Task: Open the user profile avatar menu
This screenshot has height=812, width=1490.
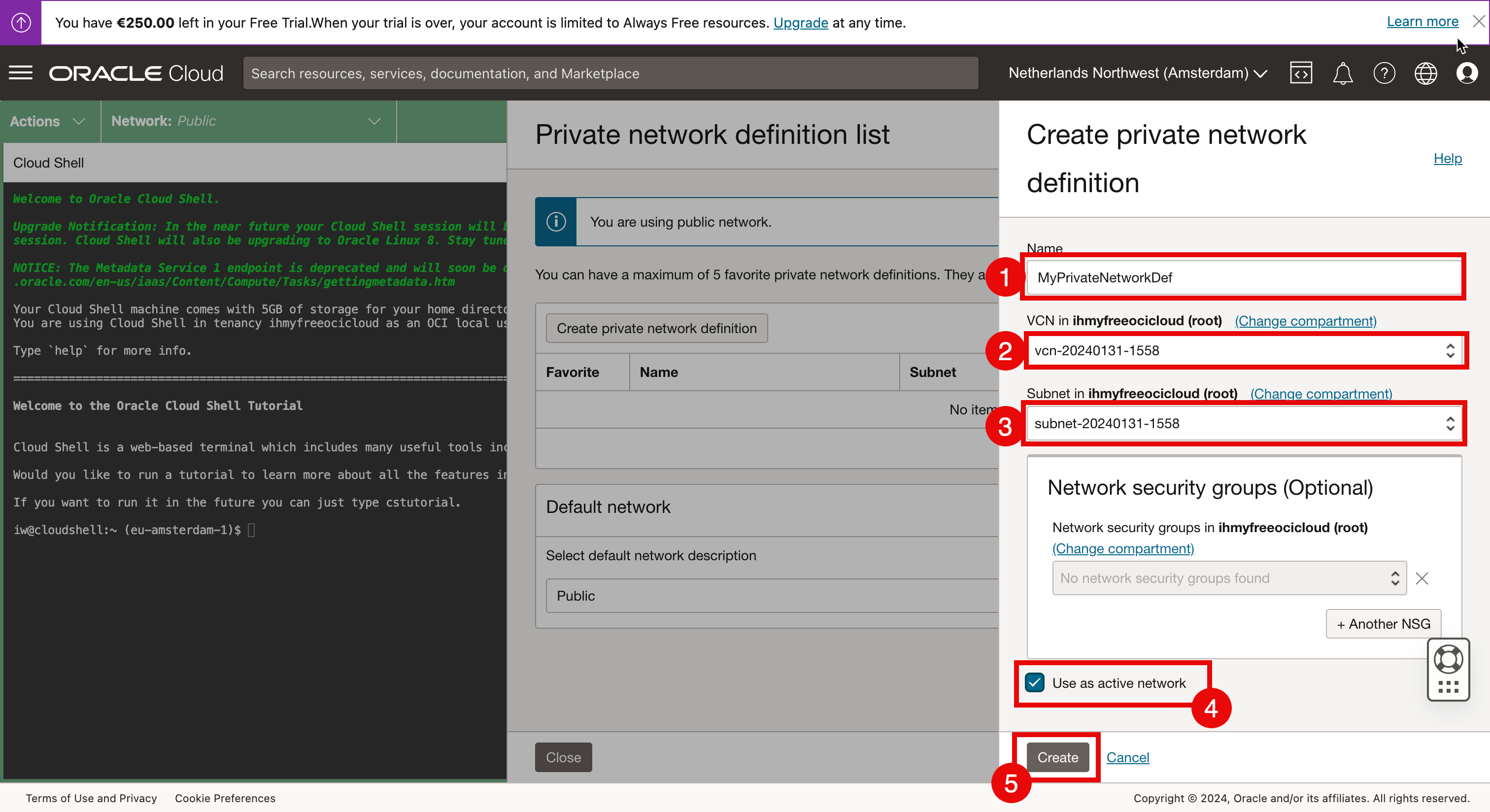Action: click(1466, 73)
